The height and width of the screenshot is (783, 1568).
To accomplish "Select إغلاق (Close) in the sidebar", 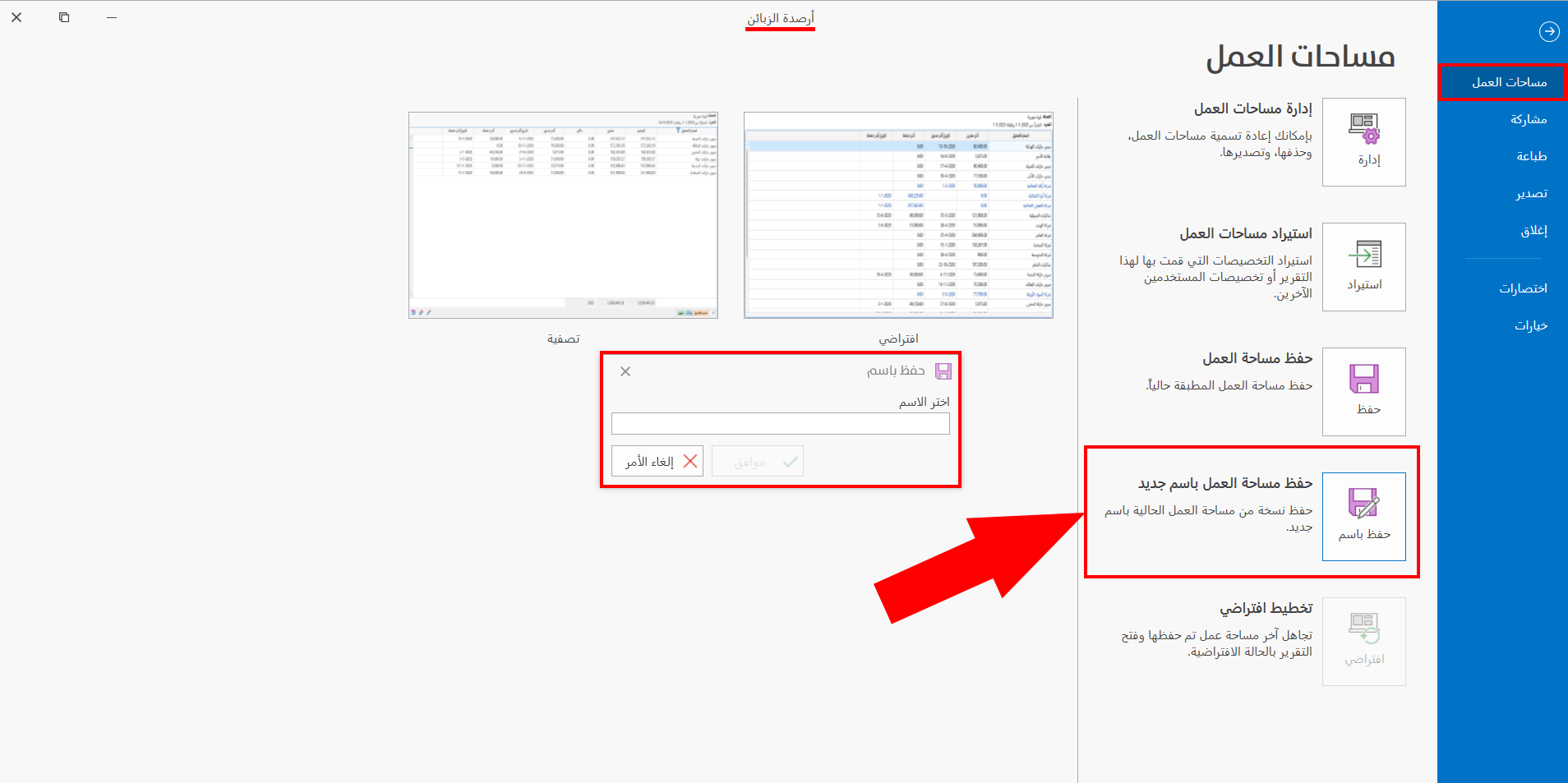I will click(1533, 230).
